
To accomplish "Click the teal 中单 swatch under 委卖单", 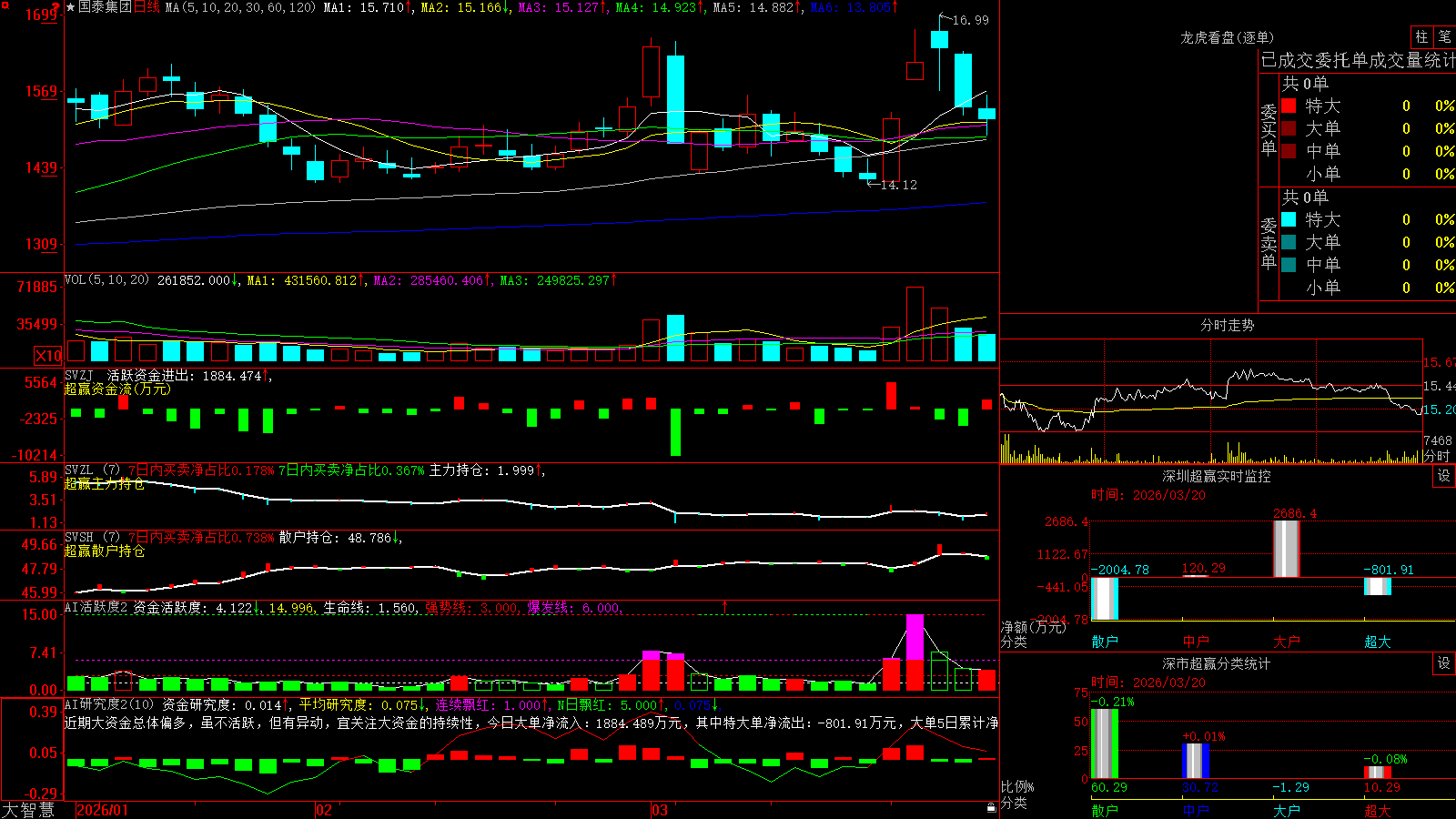I will click(1289, 265).
